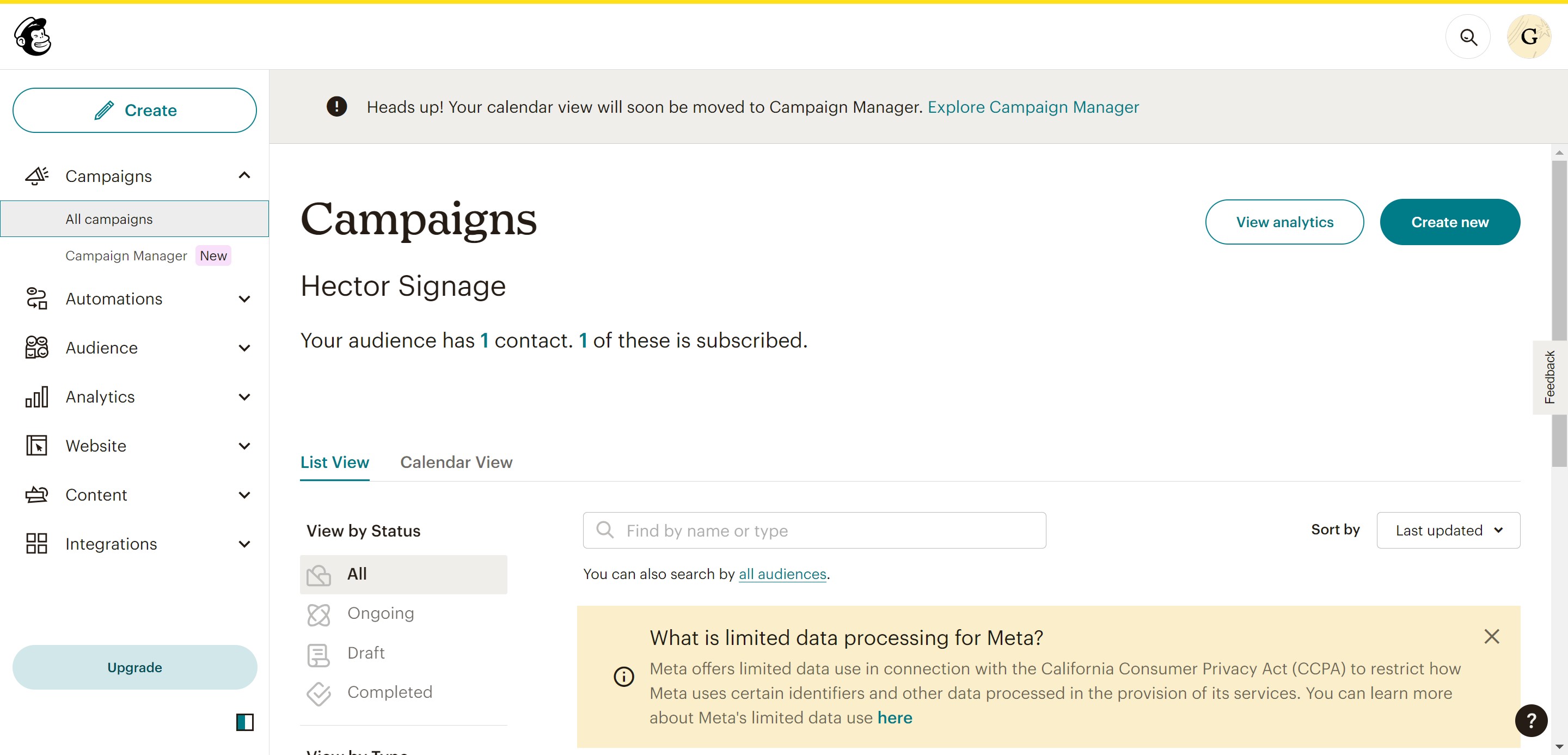Viewport: 1568px width, 755px height.
Task: Collapse the Campaigns sidebar section
Action: [244, 176]
